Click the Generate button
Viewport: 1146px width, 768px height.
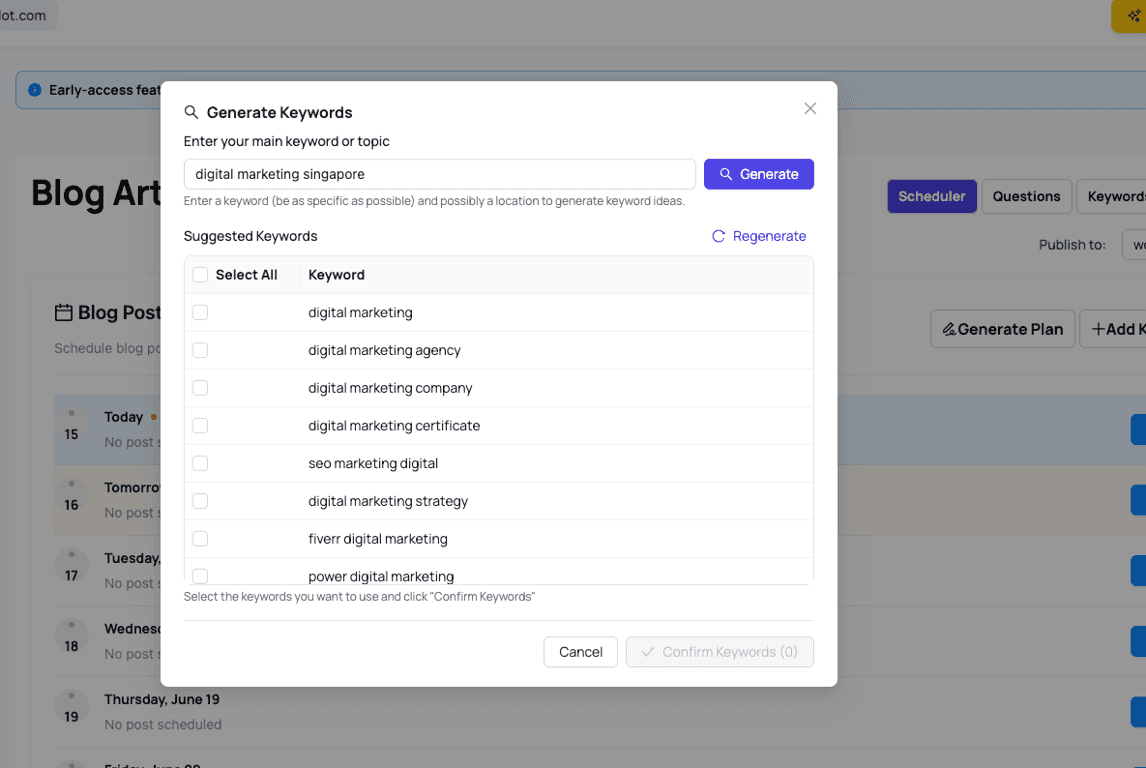click(x=759, y=174)
